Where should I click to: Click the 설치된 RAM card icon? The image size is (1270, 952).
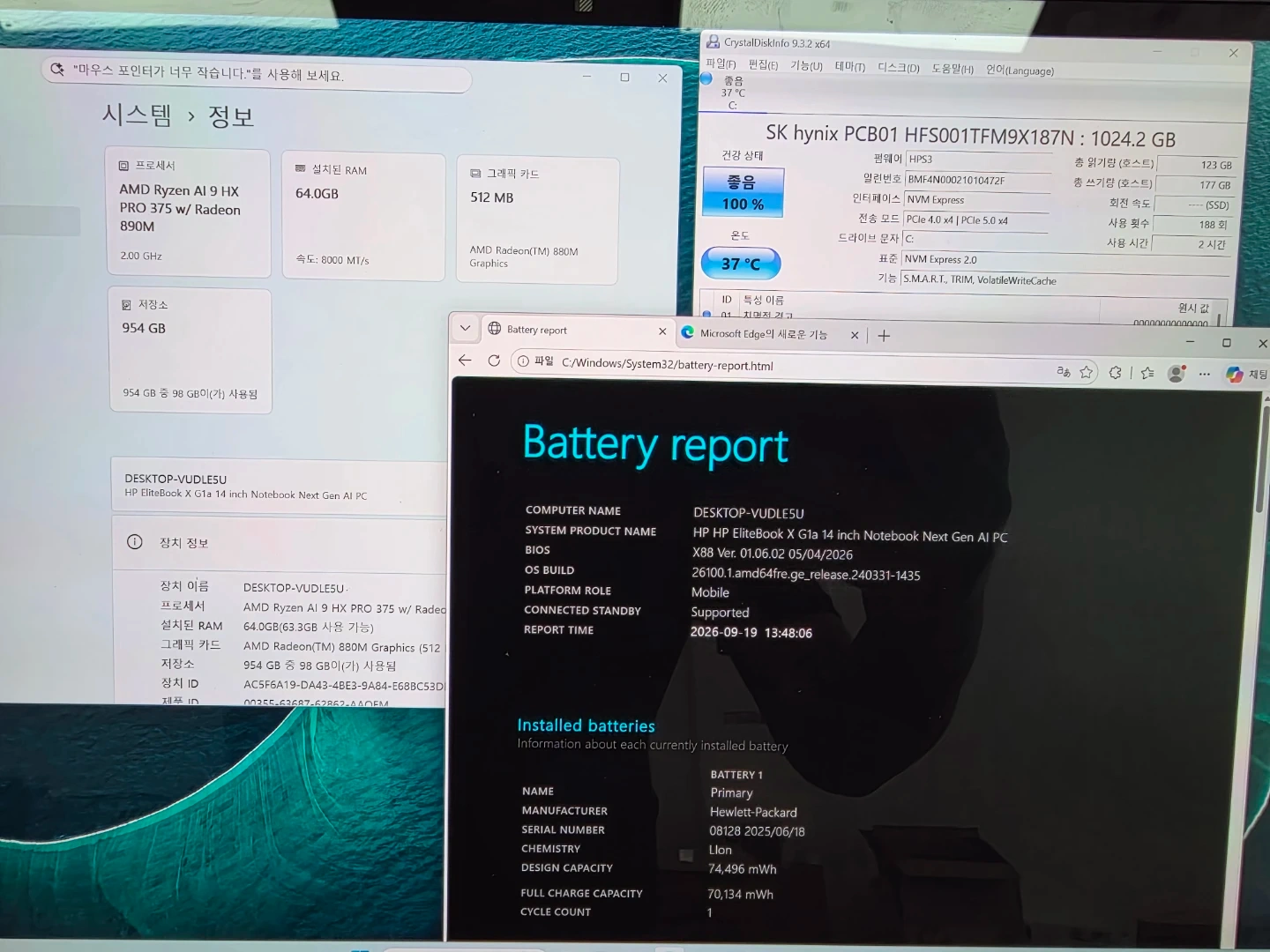click(x=300, y=168)
